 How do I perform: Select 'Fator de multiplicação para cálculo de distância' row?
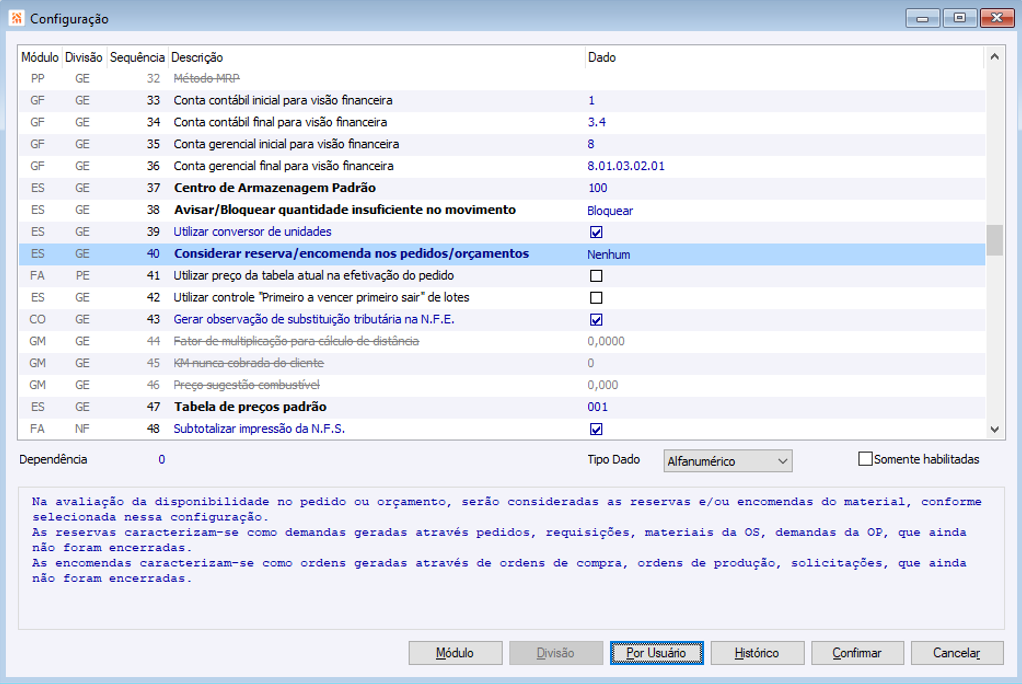pyautogui.click(x=502, y=341)
